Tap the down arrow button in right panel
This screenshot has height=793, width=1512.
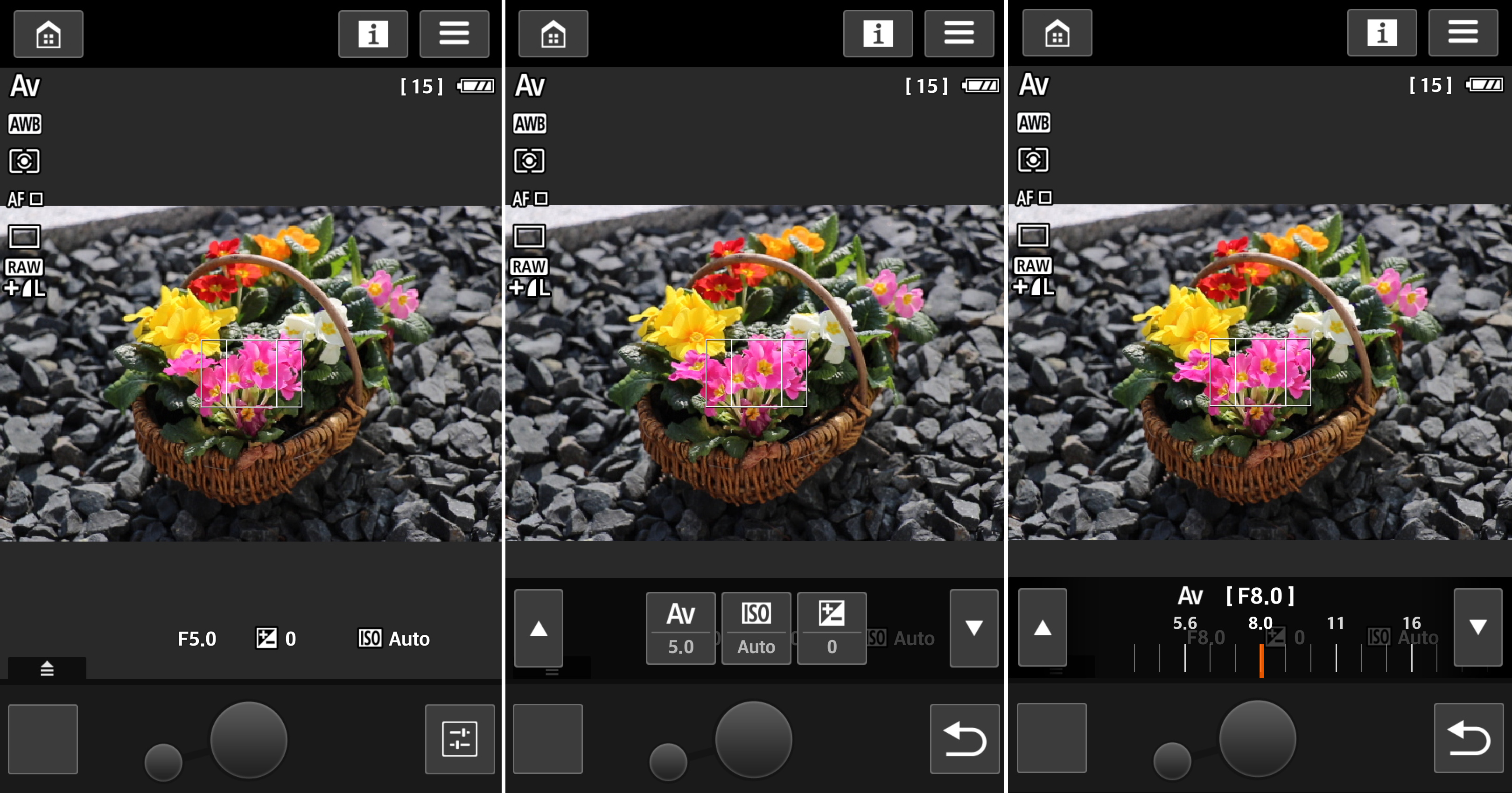tap(1478, 627)
